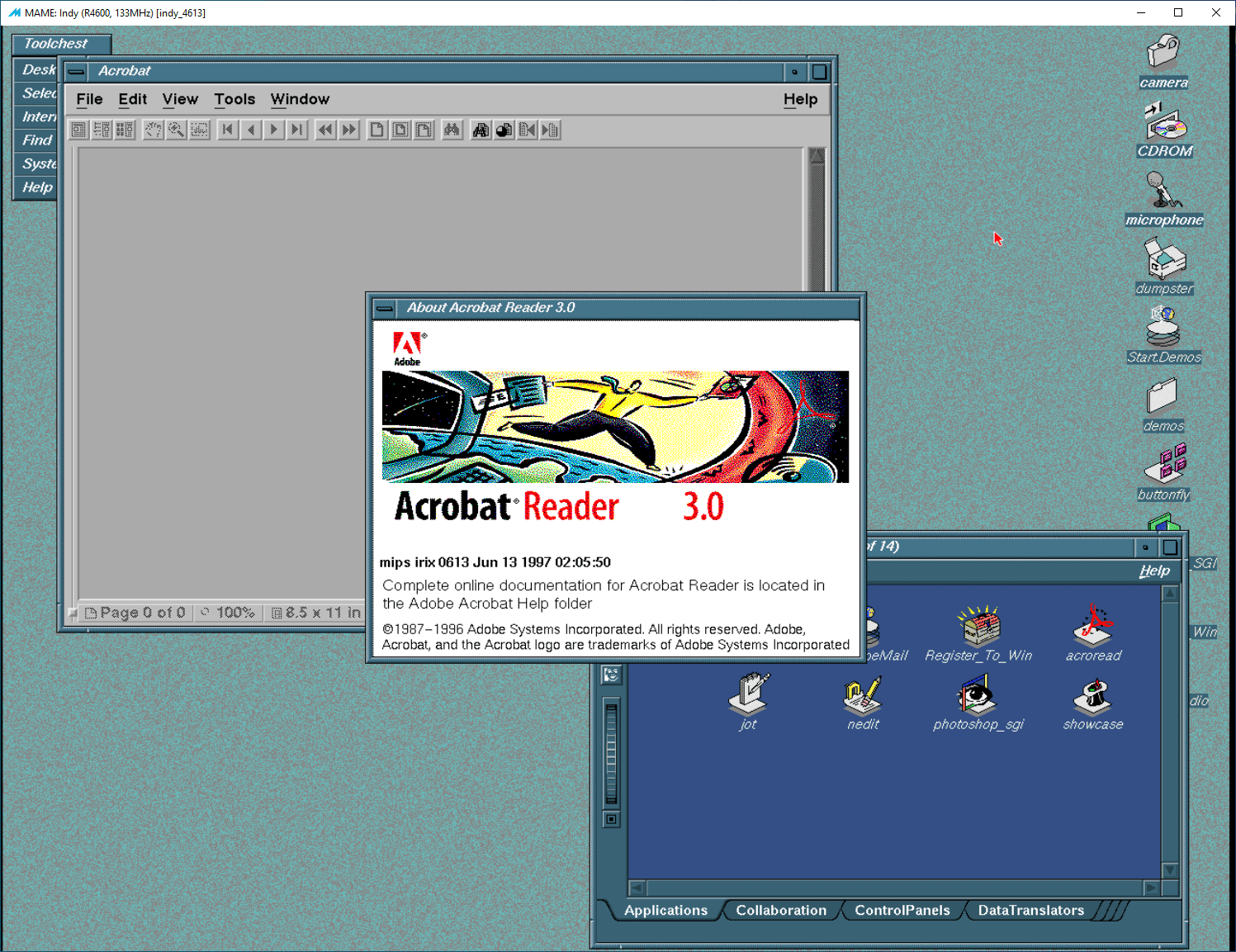1236x952 pixels.
Task: Open the File menu in Acrobat
Action: click(89, 99)
